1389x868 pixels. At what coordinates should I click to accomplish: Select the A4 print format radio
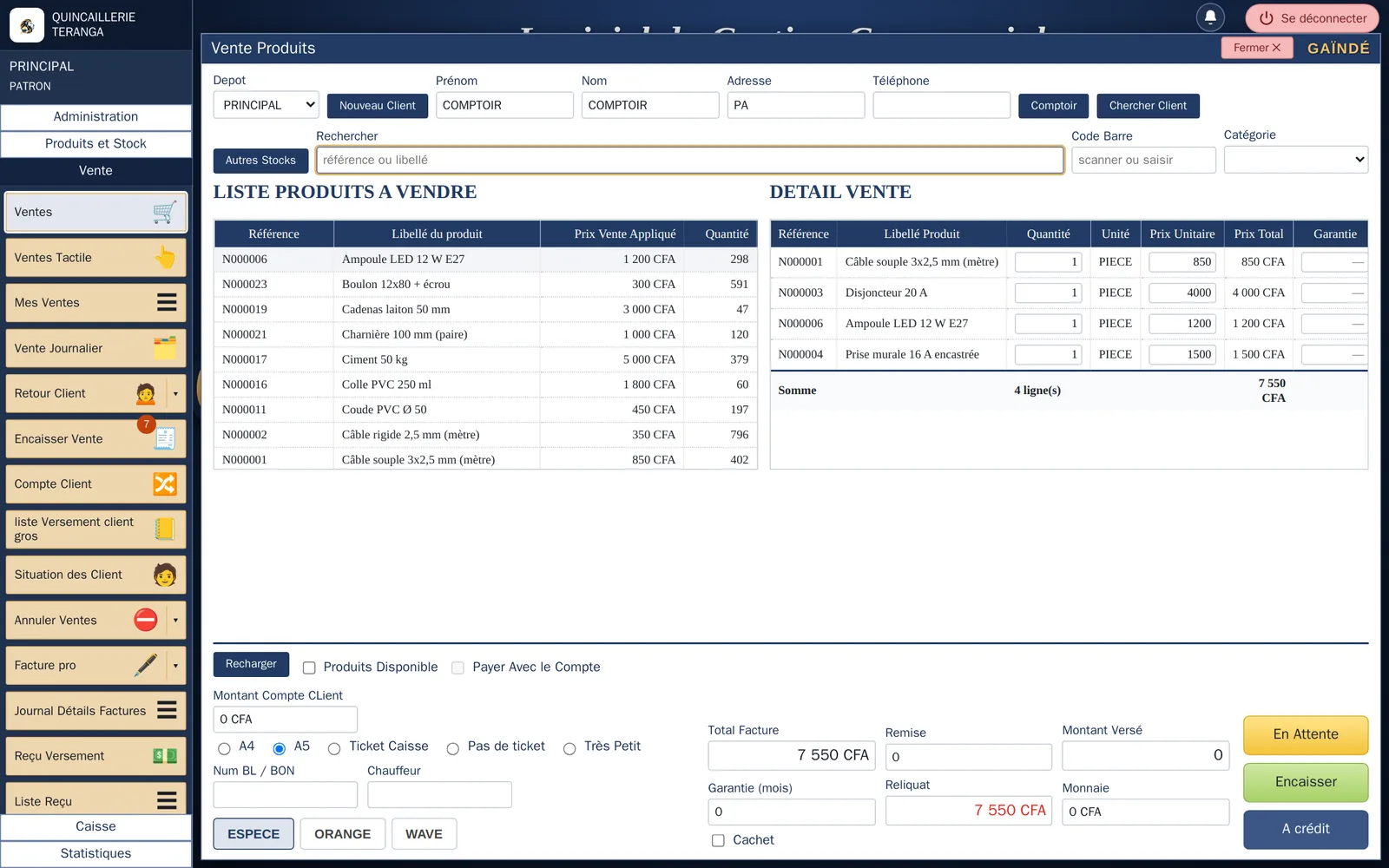pos(224,748)
